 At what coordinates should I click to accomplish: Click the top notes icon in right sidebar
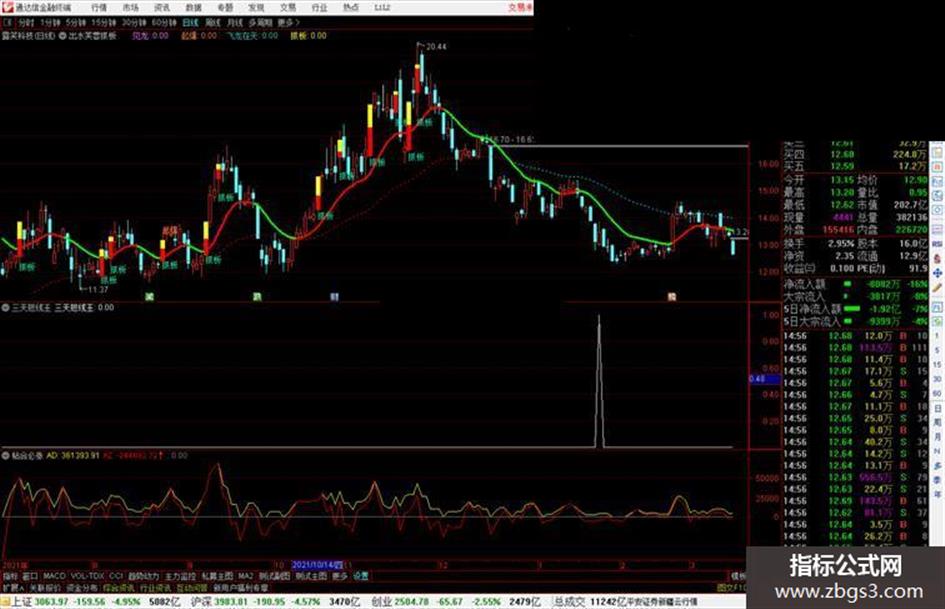click(937, 151)
